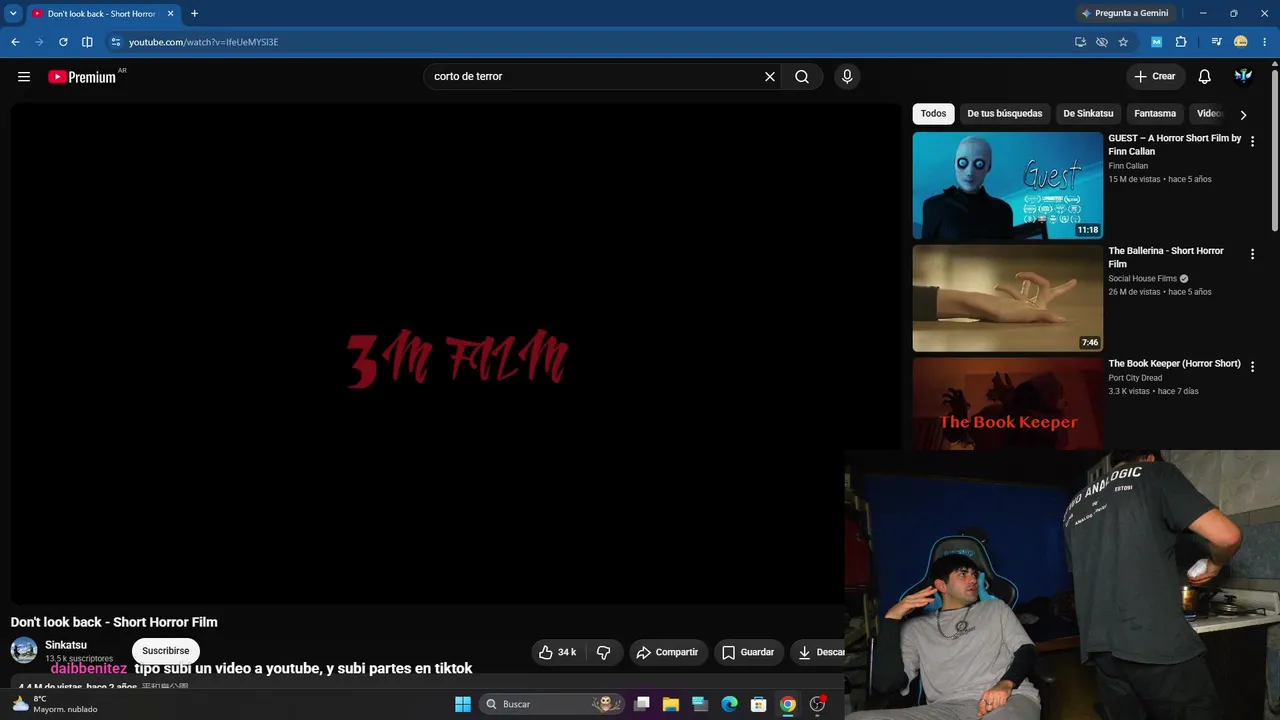Open The Ballerina video thumbnail
1280x720 pixels.
click(x=1007, y=298)
